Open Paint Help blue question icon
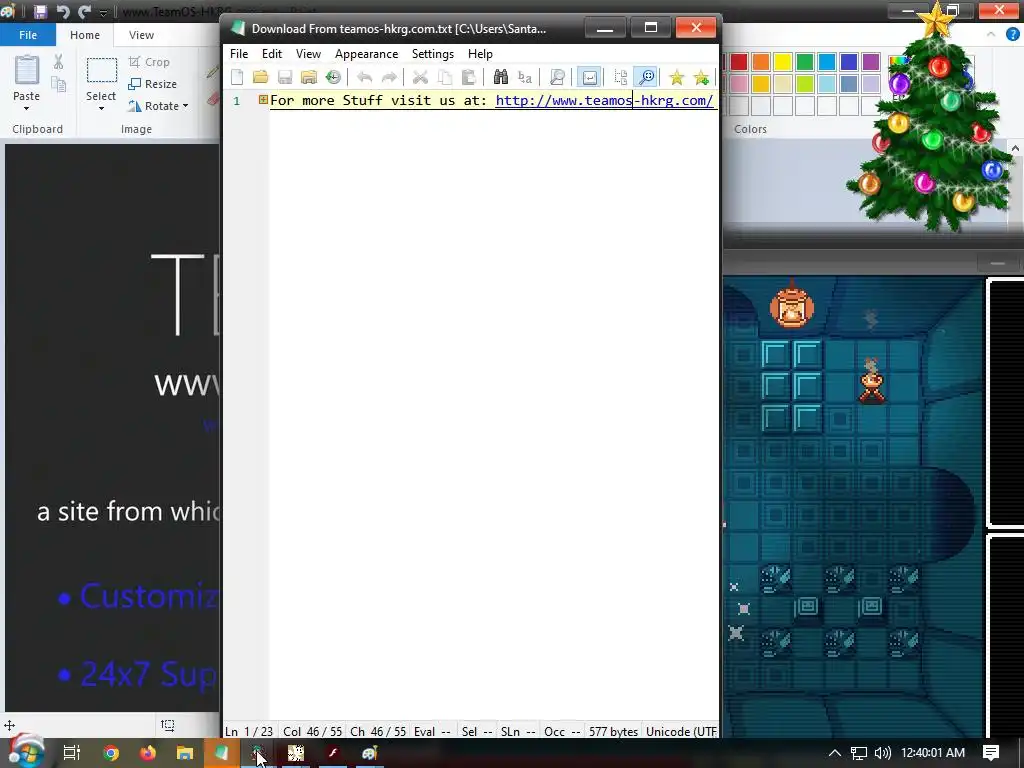 1012,35
